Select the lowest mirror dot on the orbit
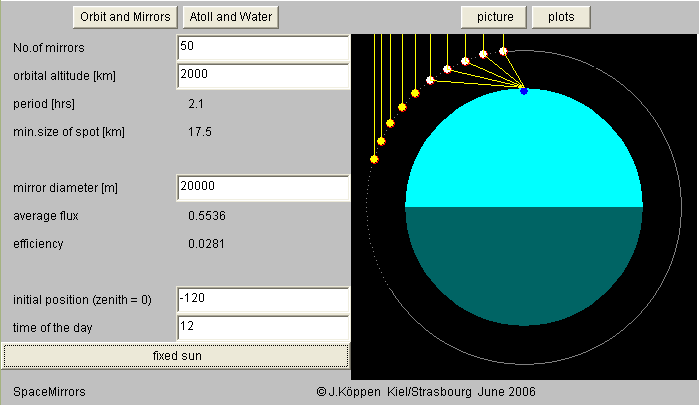Image resolution: width=699 pixels, height=405 pixels. click(x=374, y=159)
